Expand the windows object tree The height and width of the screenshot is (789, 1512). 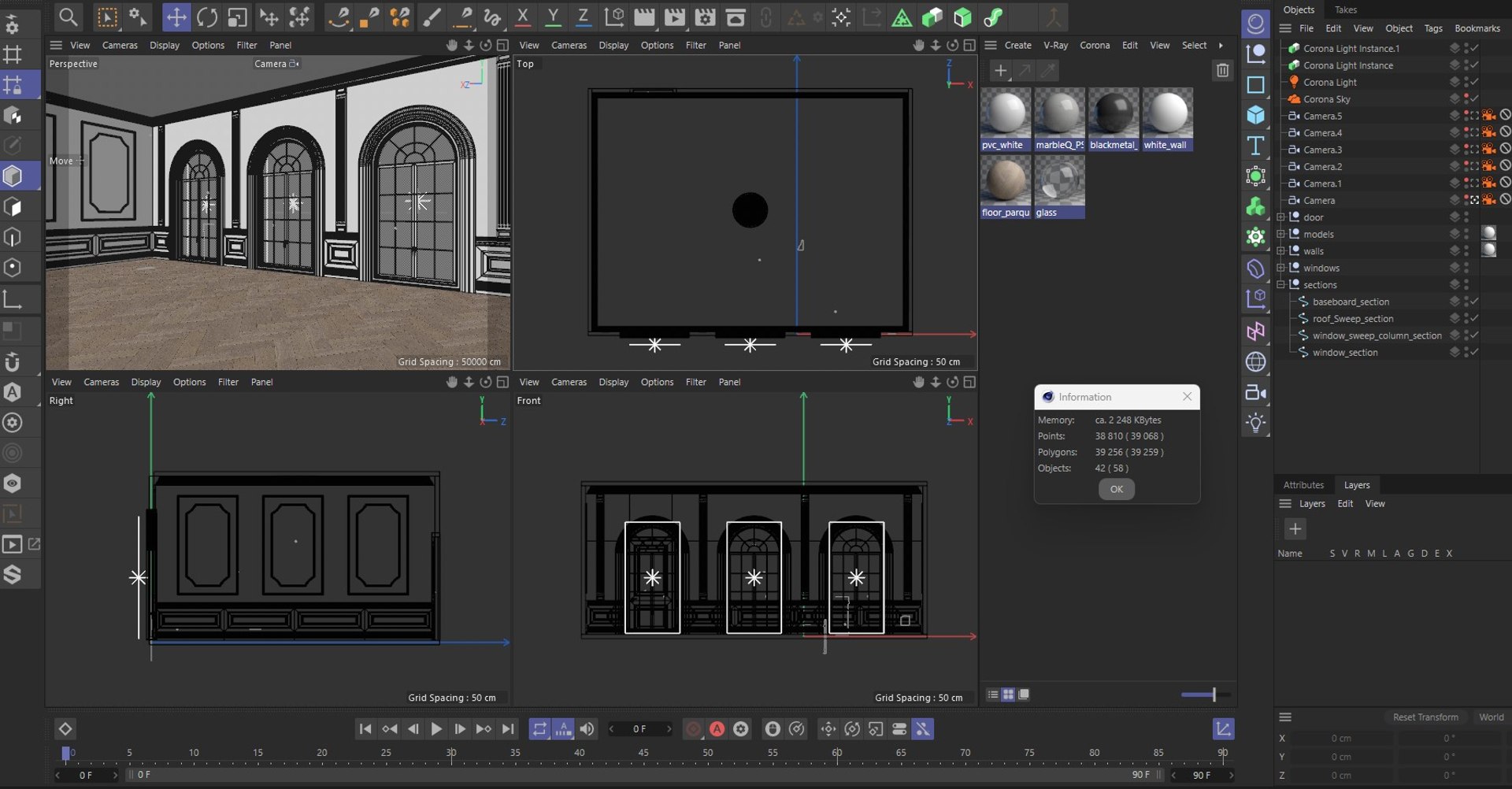click(x=1280, y=268)
